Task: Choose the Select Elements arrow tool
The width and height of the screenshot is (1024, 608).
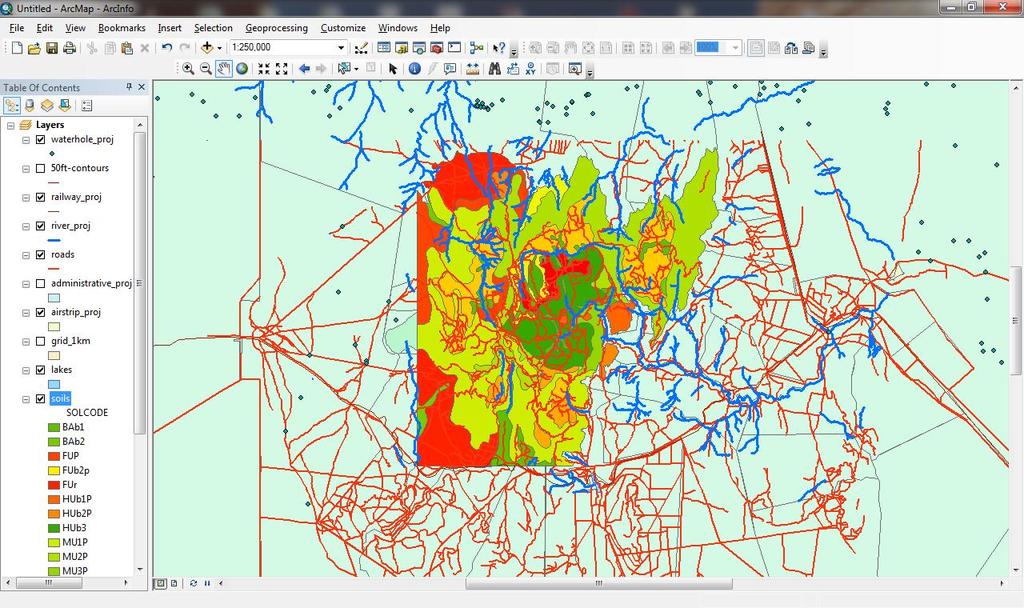Action: click(x=392, y=69)
